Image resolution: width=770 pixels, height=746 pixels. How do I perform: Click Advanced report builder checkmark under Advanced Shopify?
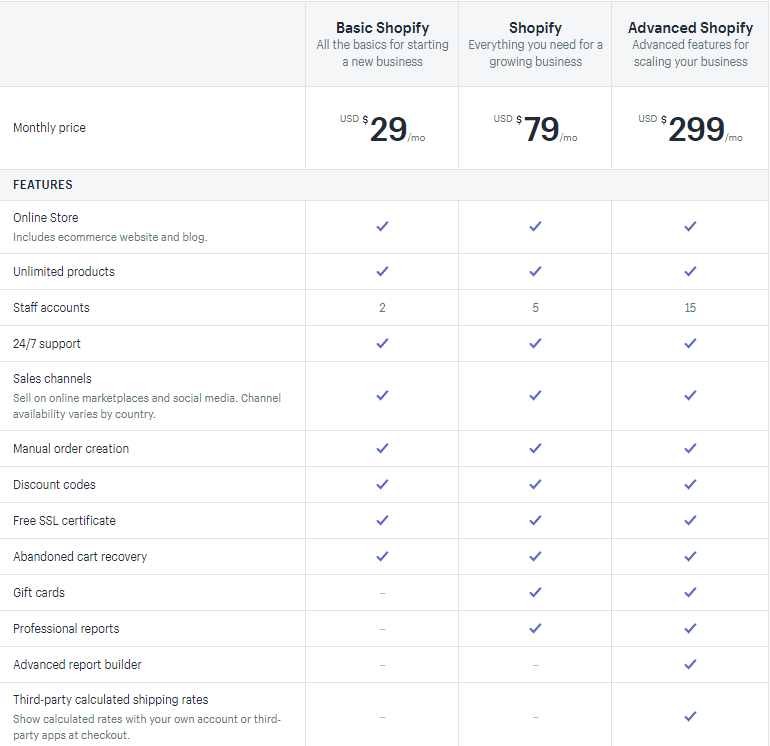tap(690, 664)
